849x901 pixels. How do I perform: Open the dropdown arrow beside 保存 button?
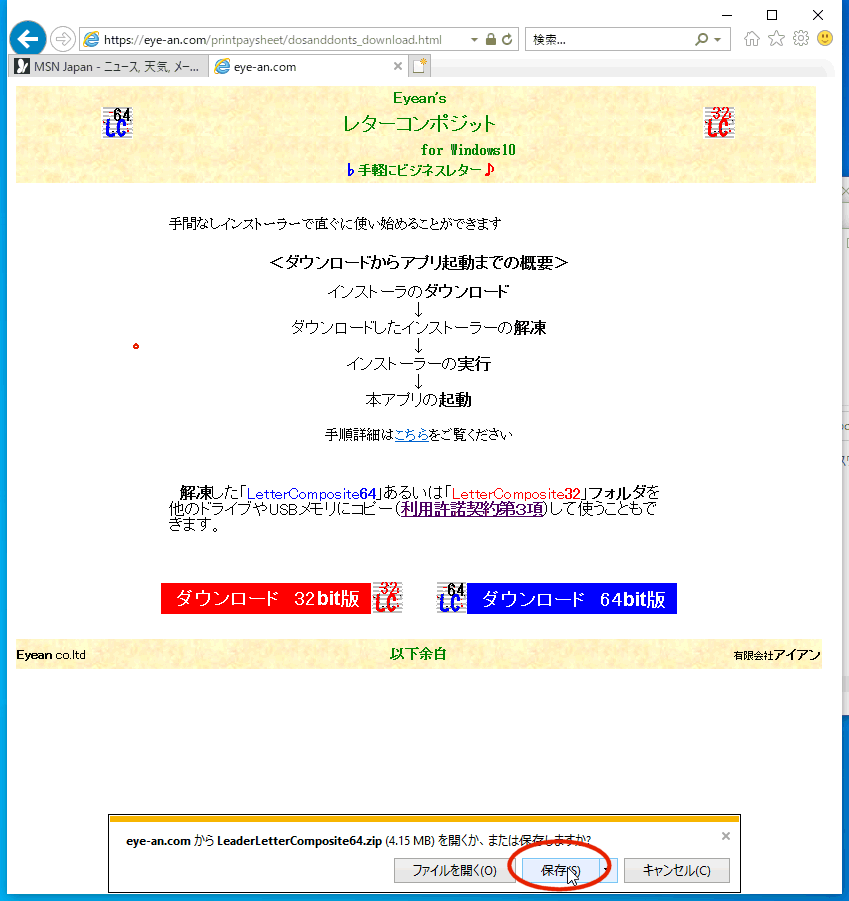[x=608, y=870]
